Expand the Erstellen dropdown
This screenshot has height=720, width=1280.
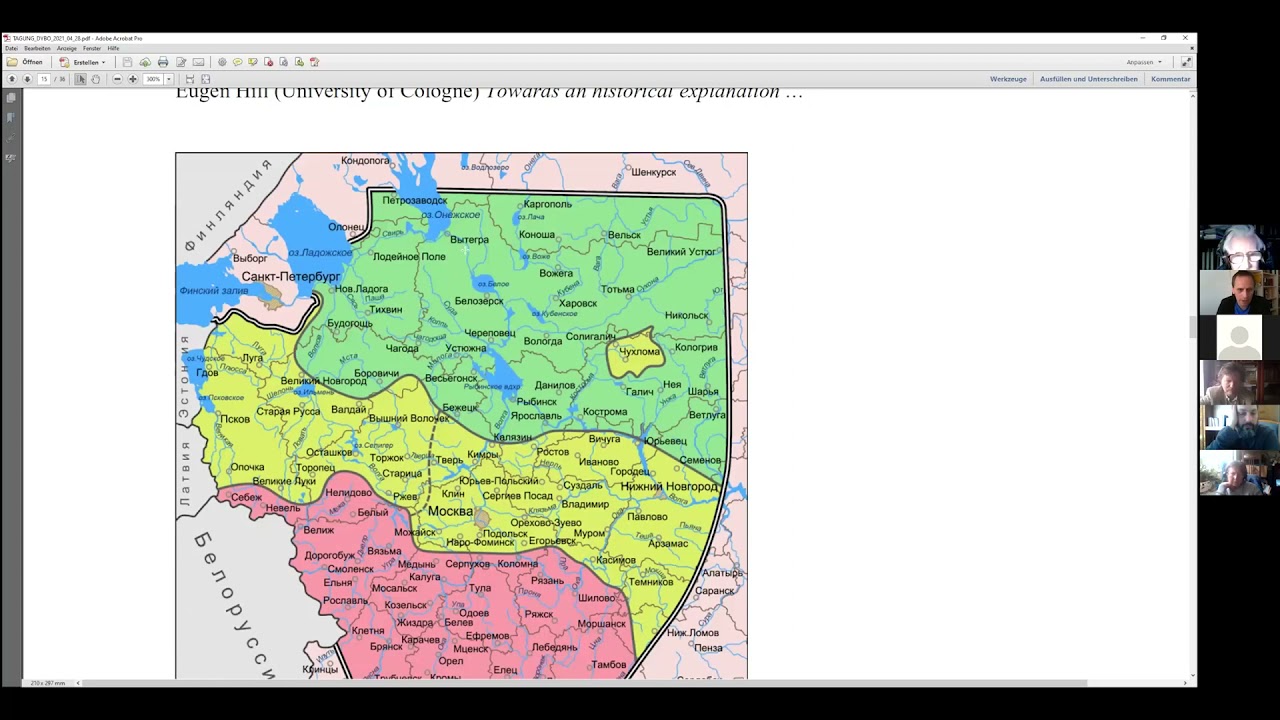82,62
